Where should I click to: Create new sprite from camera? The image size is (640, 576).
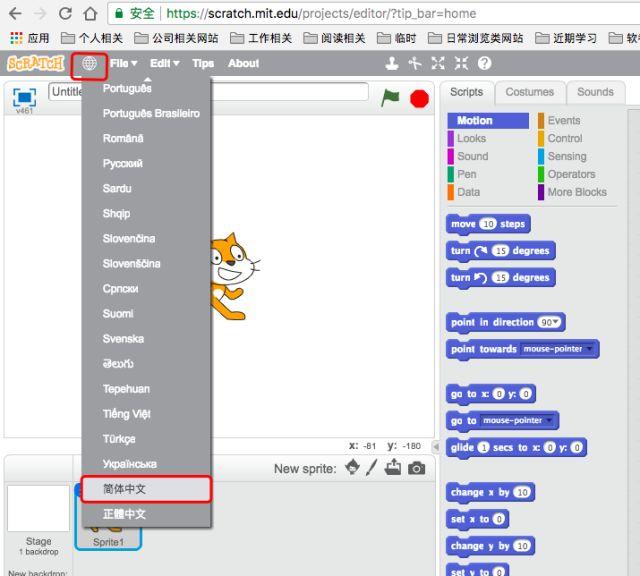point(416,468)
